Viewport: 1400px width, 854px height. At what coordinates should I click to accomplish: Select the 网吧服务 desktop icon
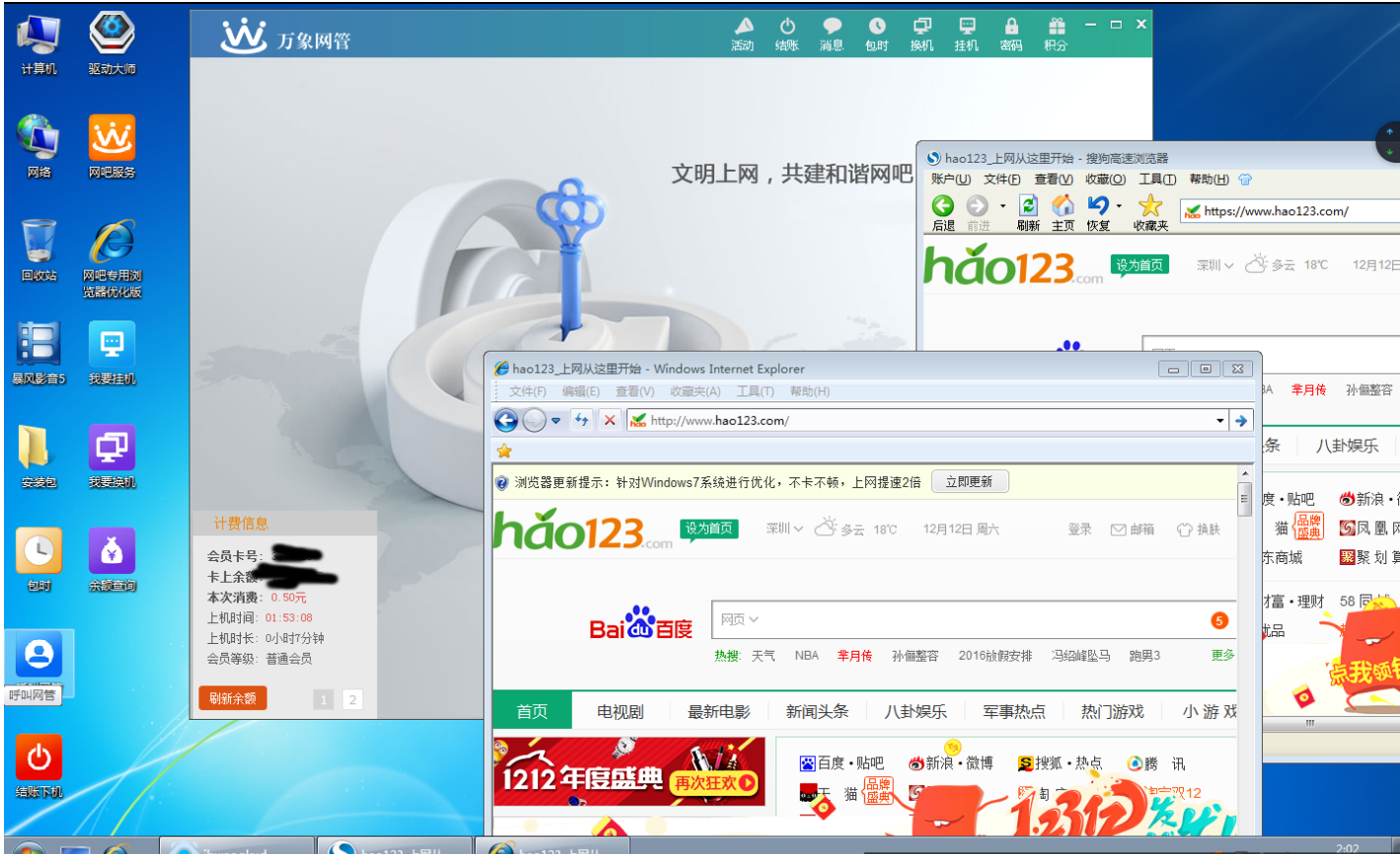point(111,147)
